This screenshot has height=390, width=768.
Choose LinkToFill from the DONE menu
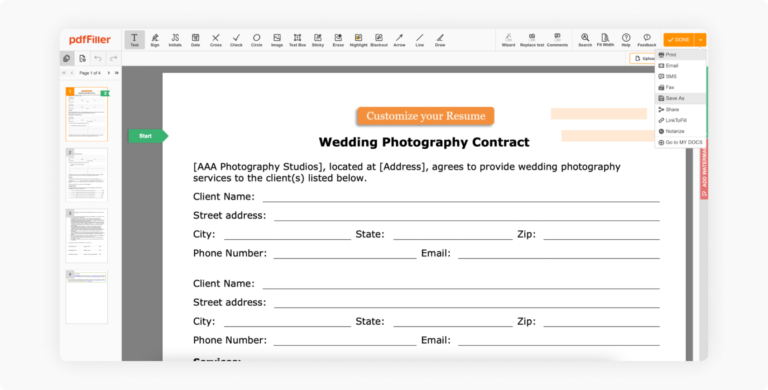680,121
